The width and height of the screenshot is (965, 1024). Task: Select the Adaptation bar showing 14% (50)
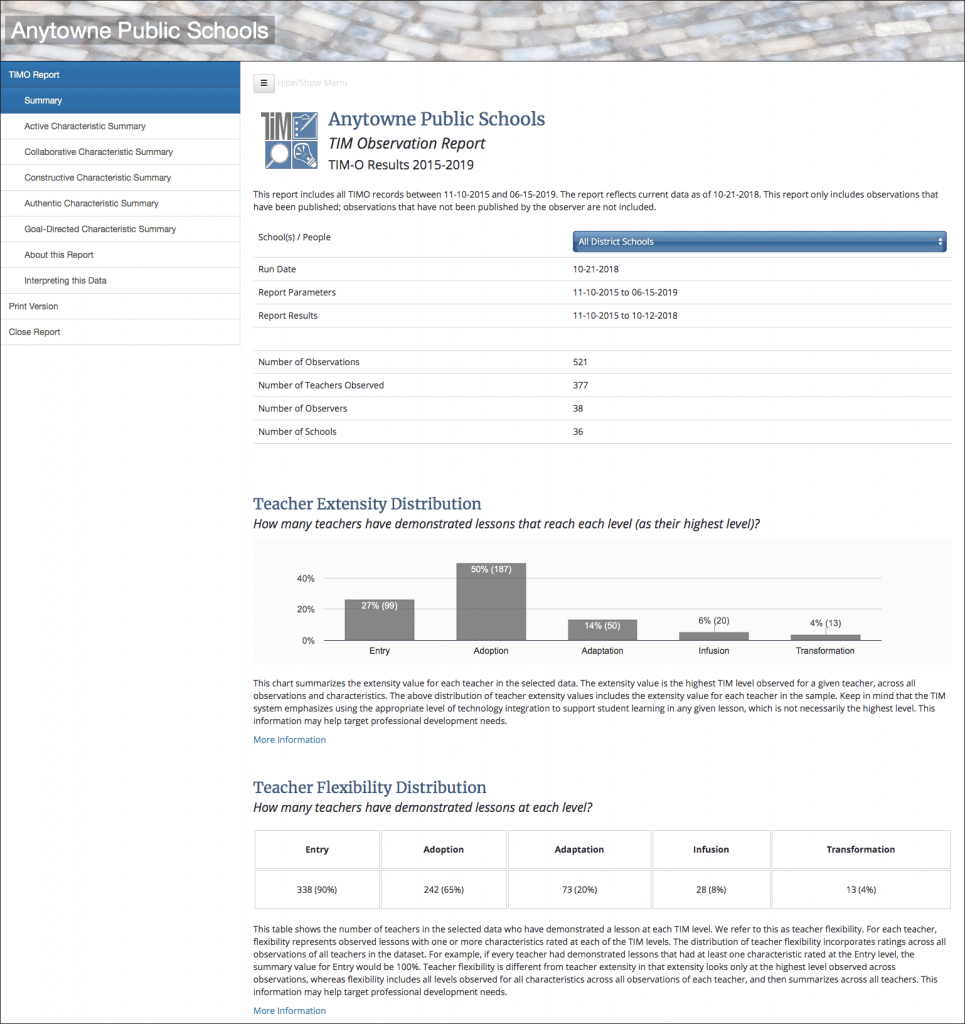point(602,631)
